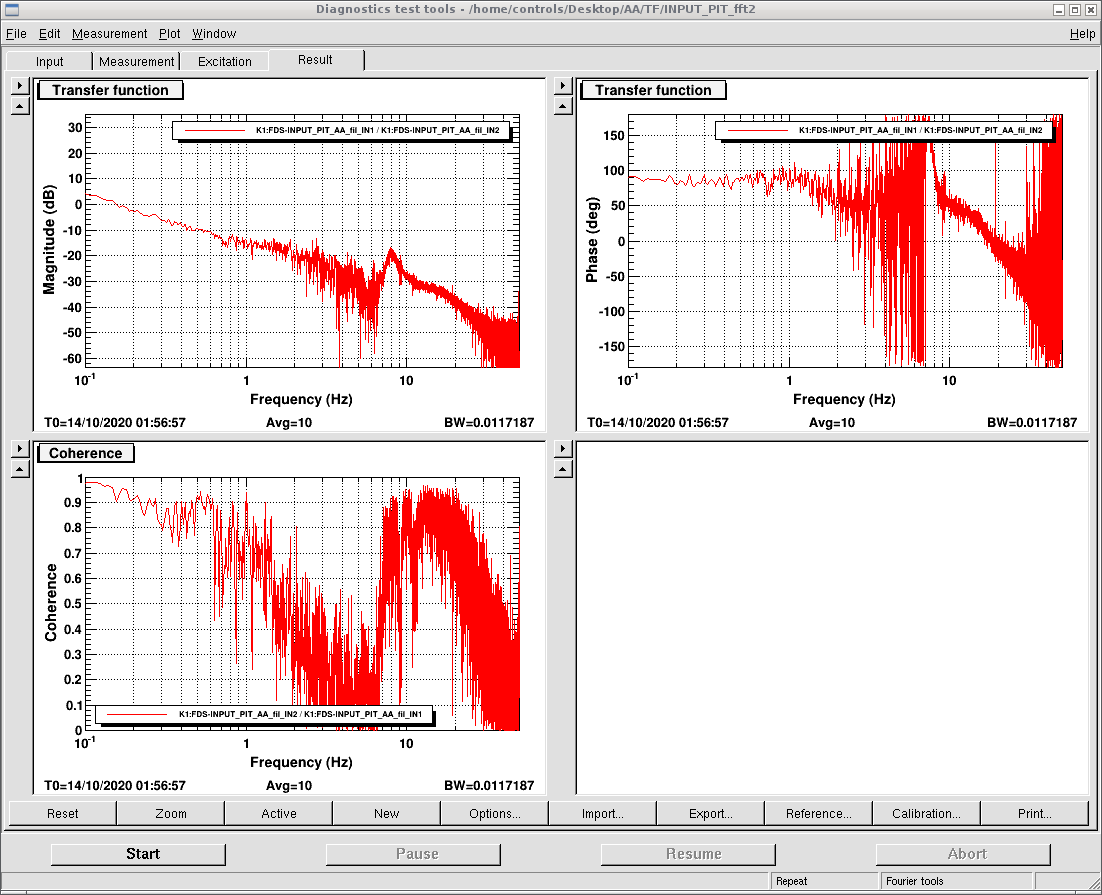Screen dimensions: 1102x895
Task: Minimize the Diagnostics test tools window
Action: (x=1059, y=10)
